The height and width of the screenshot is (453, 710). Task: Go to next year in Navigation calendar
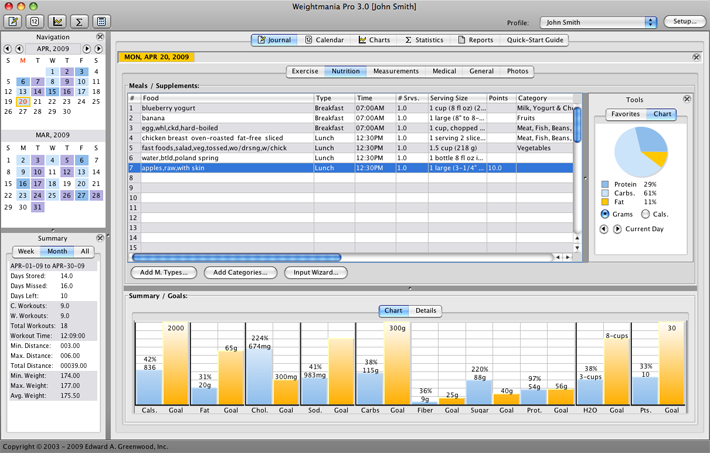[x=98, y=48]
